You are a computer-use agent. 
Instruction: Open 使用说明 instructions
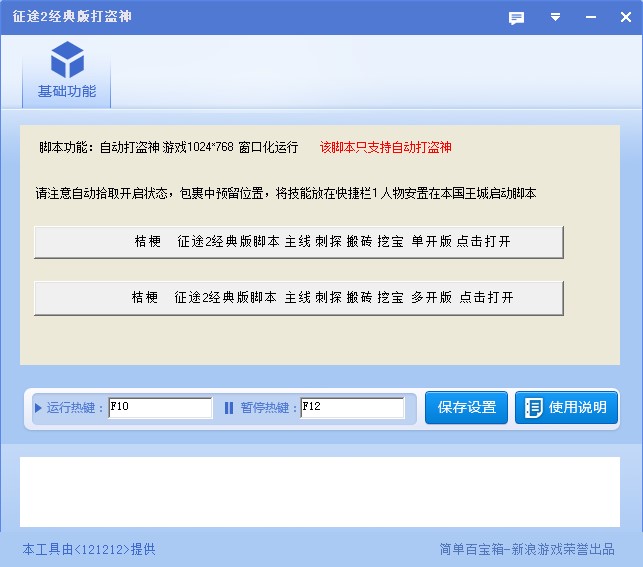tap(566, 408)
